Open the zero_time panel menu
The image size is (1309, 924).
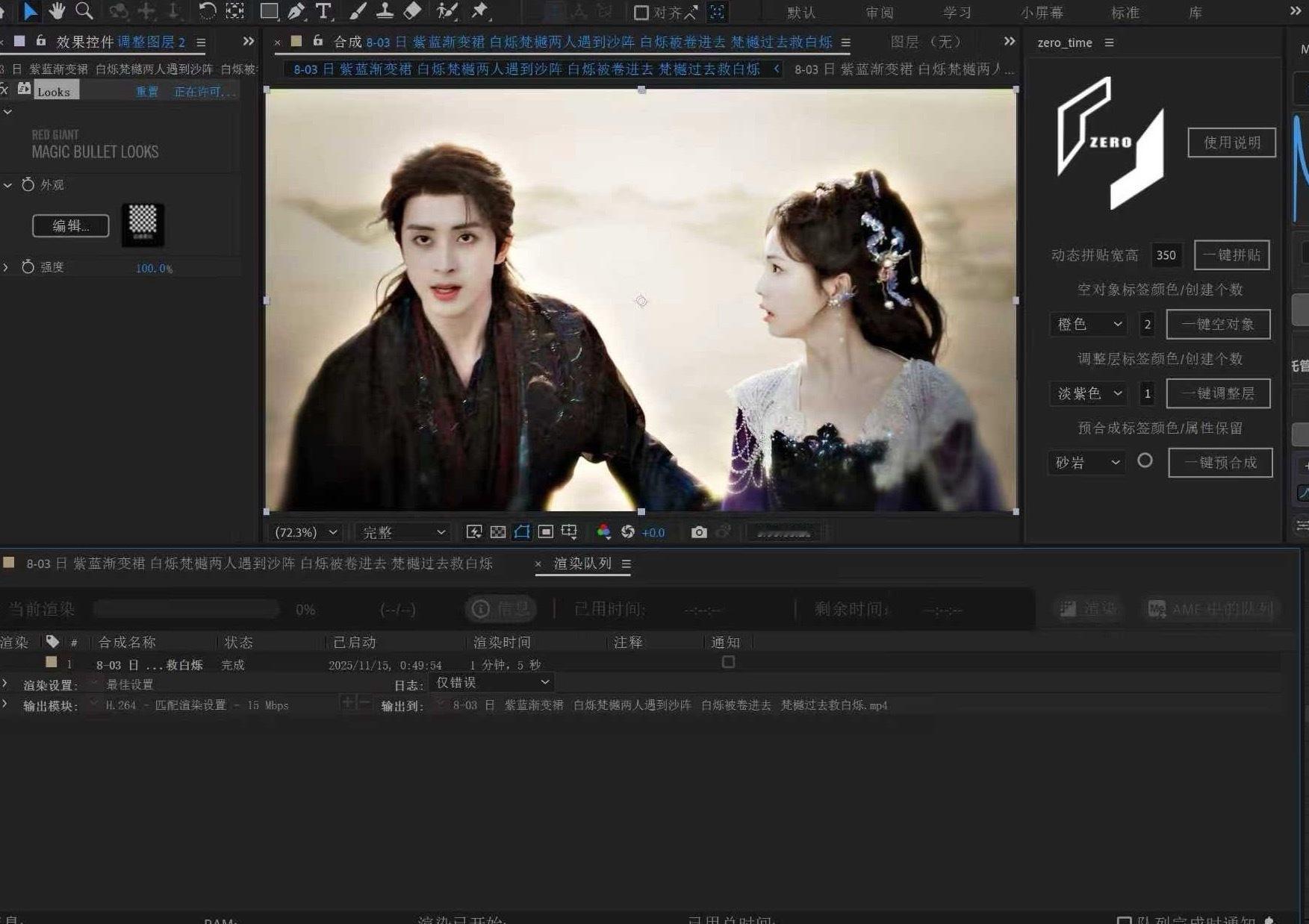tap(1109, 43)
